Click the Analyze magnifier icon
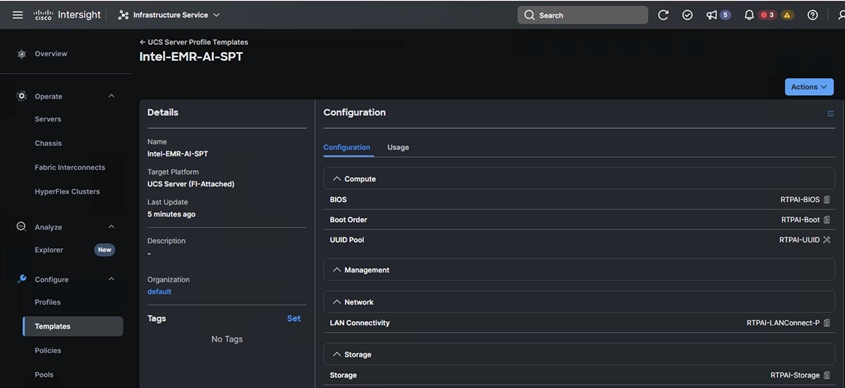The height and width of the screenshot is (388, 845). (22, 227)
